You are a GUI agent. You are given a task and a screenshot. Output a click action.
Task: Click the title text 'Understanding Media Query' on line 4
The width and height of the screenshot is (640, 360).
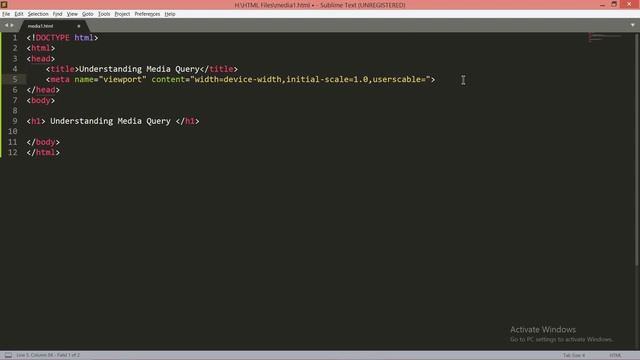pos(139,69)
